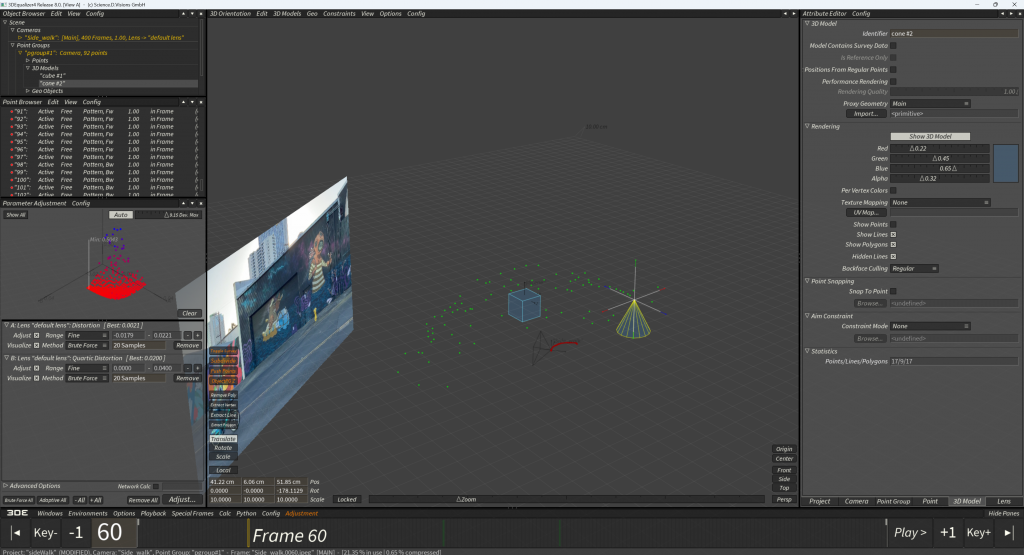The height and width of the screenshot is (555, 1024).
Task: Toggle the Locked scale button
Action: point(347,500)
